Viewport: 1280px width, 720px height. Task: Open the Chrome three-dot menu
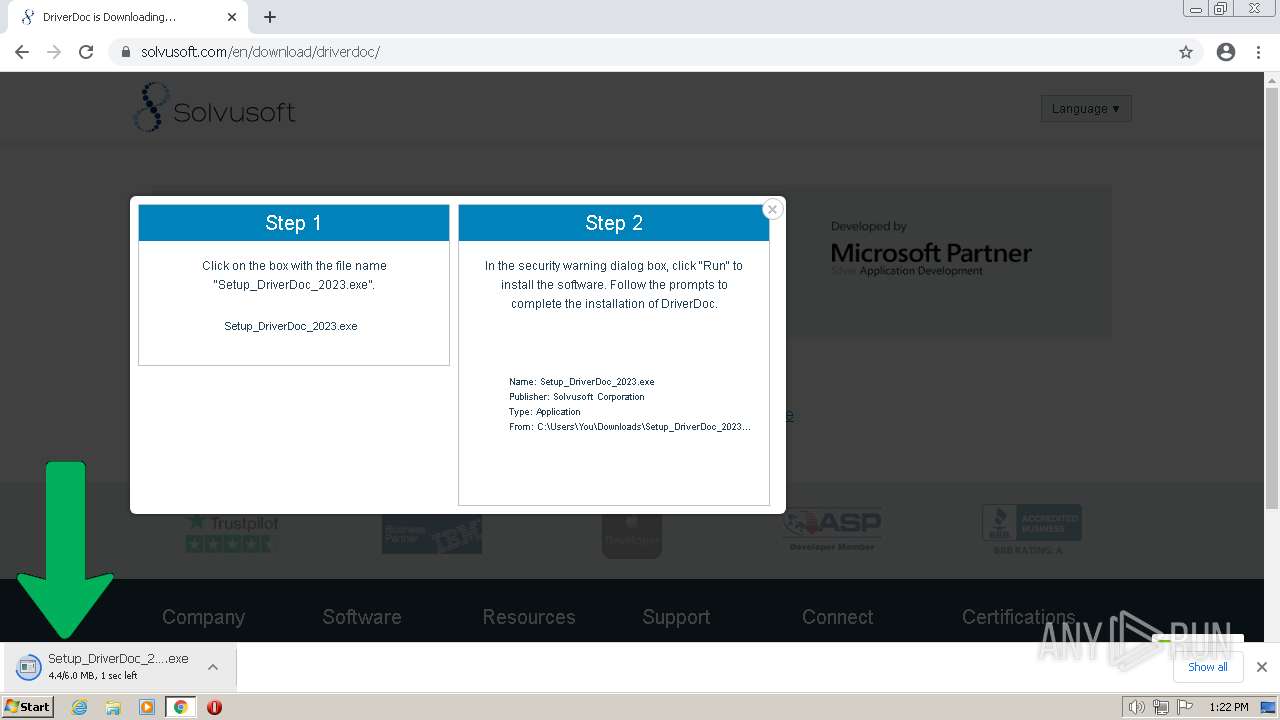click(x=1258, y=52)
